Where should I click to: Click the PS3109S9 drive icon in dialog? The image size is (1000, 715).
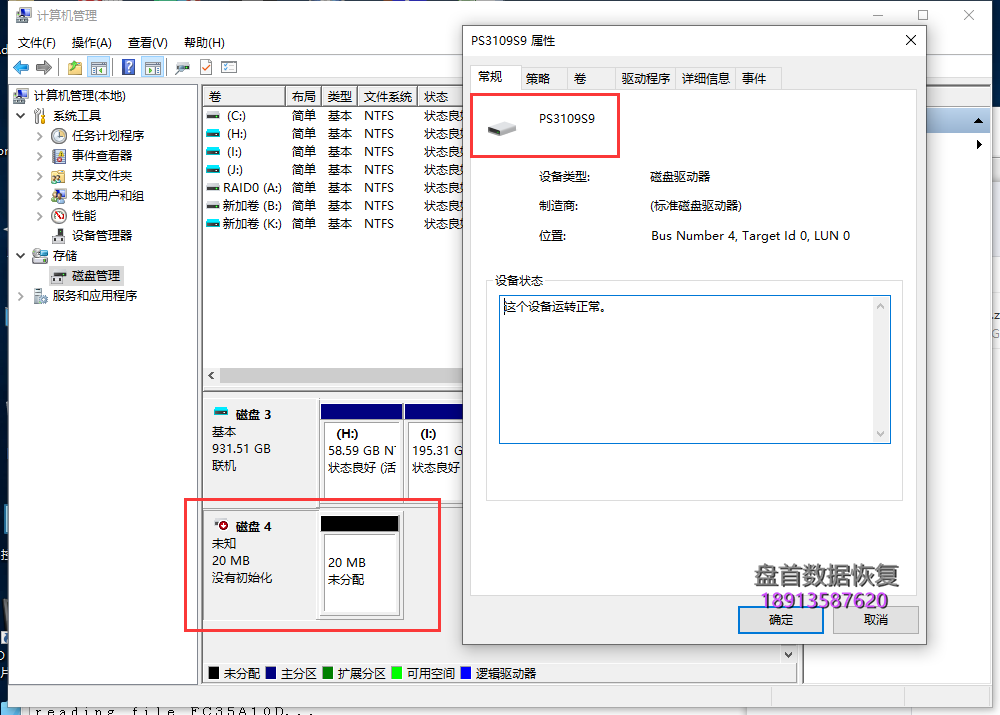tap(502, 127)
